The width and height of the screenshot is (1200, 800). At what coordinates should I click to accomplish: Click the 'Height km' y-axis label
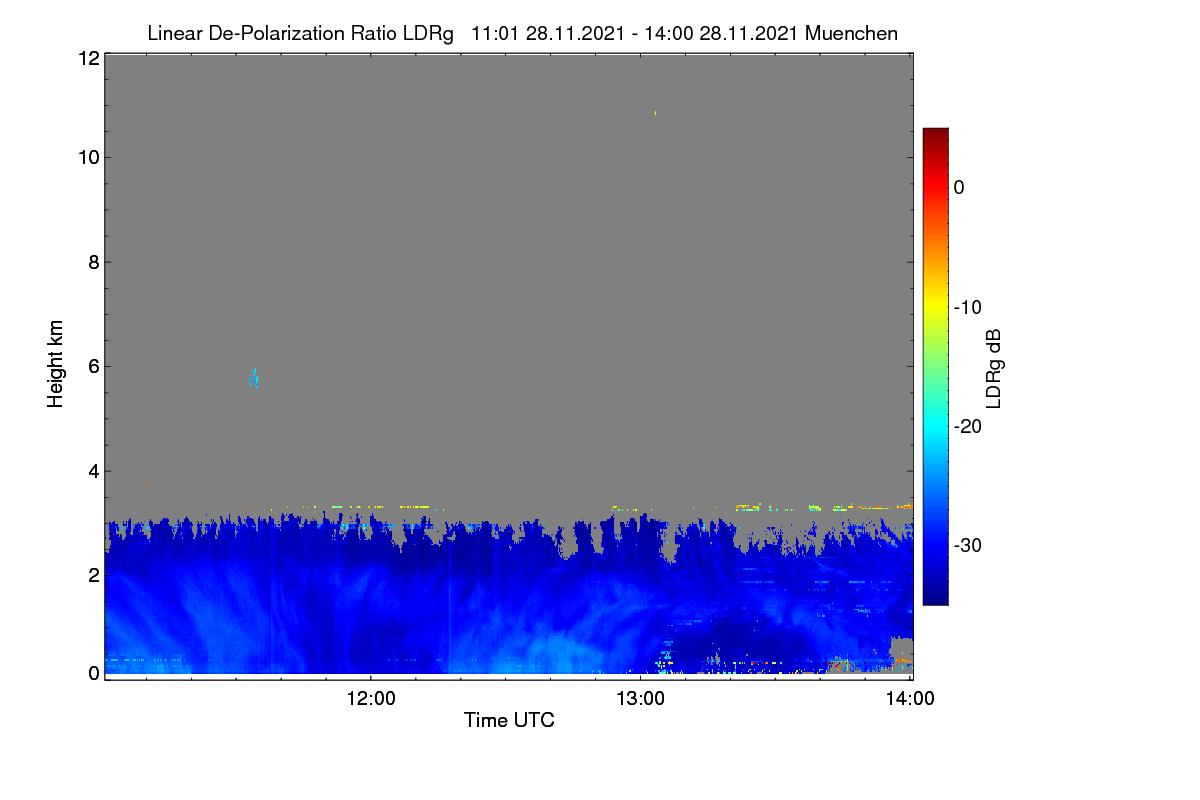56,363
